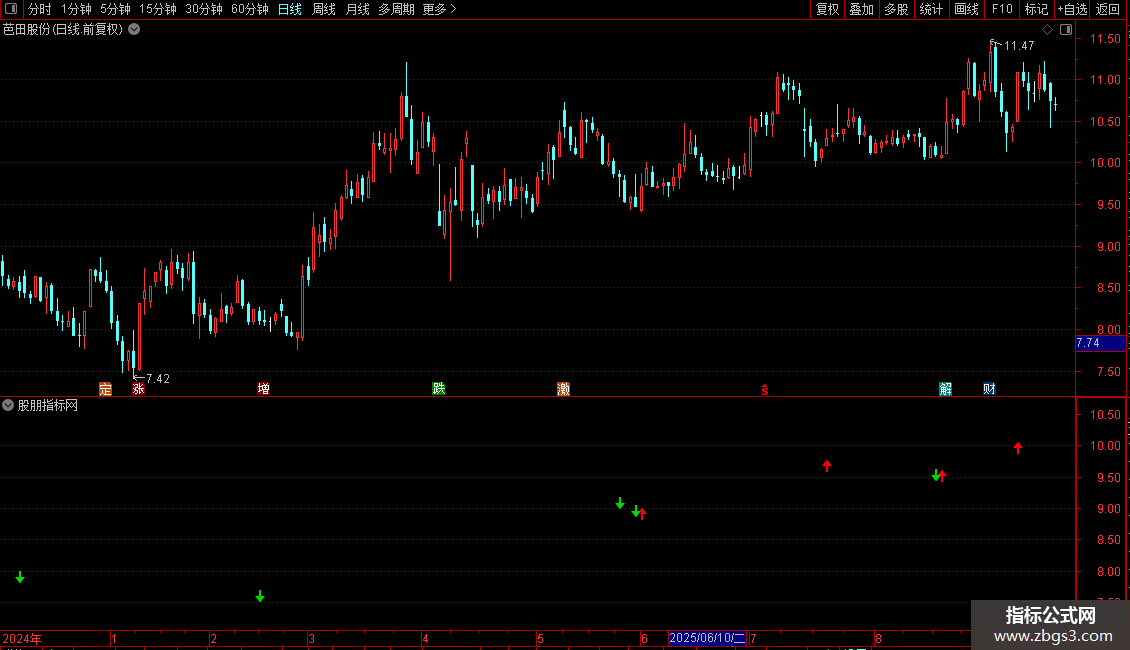Click month marker 8 on the time axis
This screenshot has width=1130, height=650.
point(878,638)
